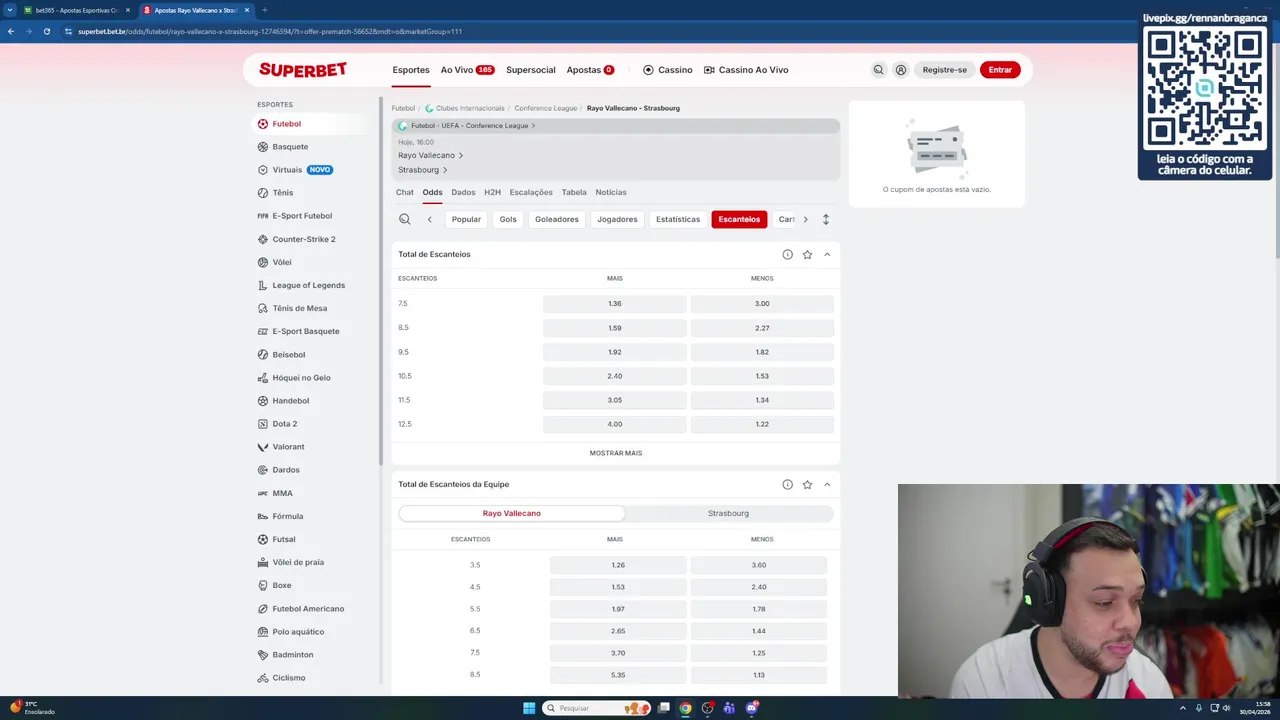Select Vôlei in sports sidebar
The width and height of the screenshot is (1280, 720).
pyautogui.click(x=282, y=262)
